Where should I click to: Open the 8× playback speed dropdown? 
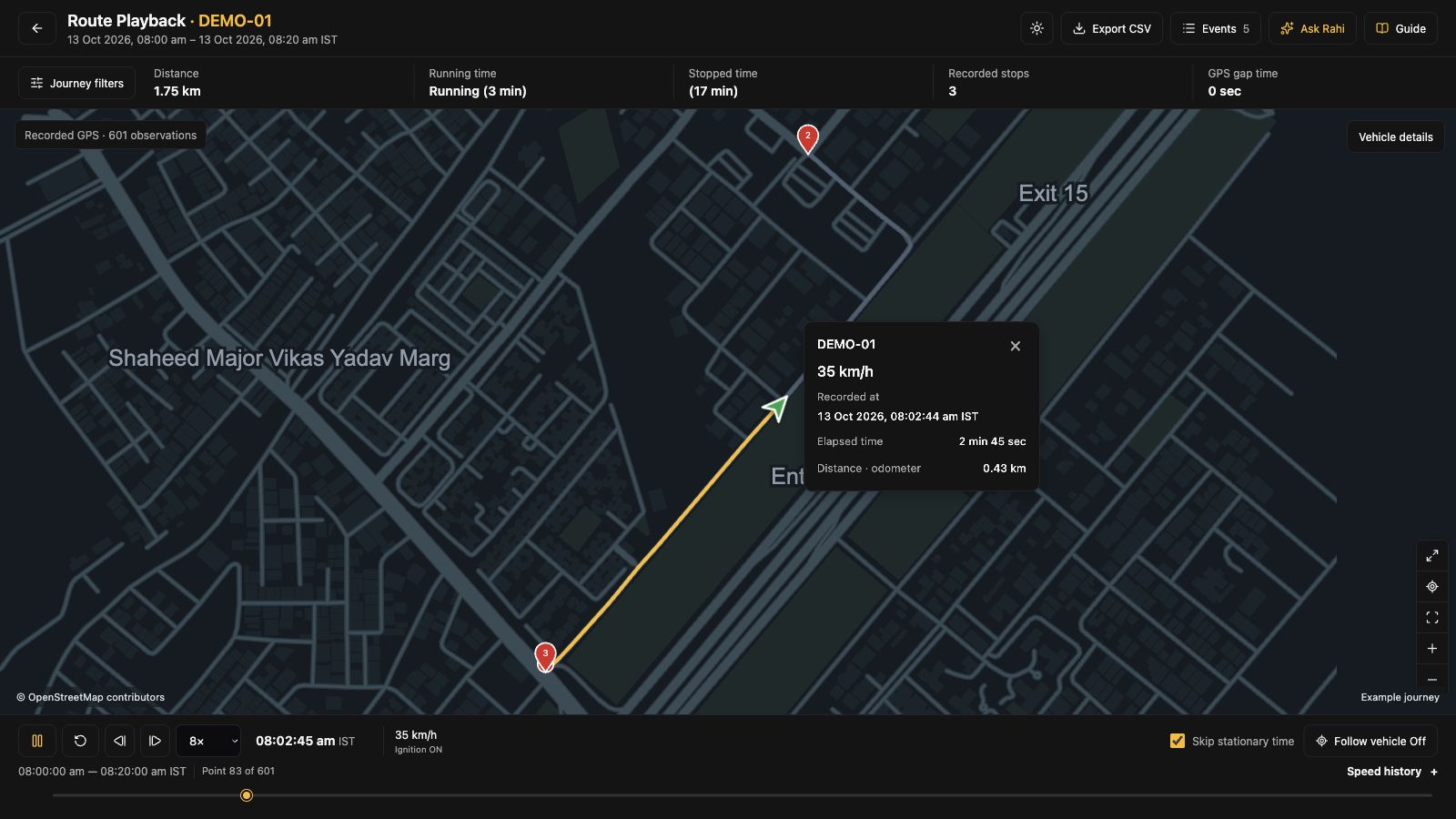[x=208, y=741]
